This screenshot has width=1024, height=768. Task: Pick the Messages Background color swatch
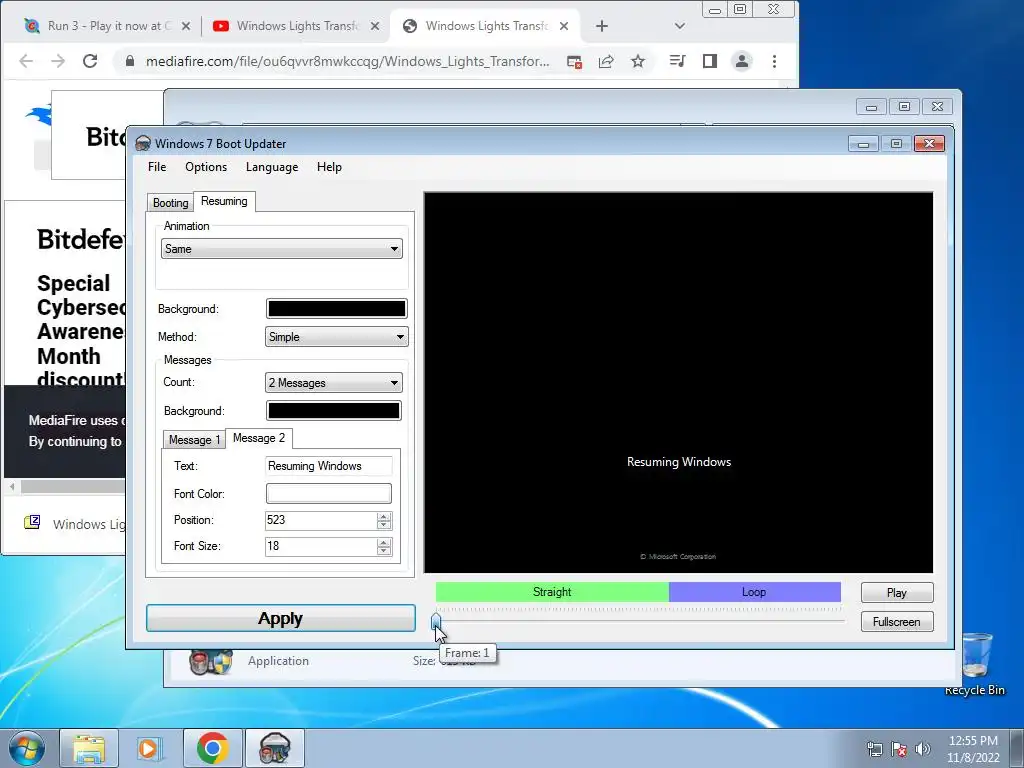[x=334, y=410]
